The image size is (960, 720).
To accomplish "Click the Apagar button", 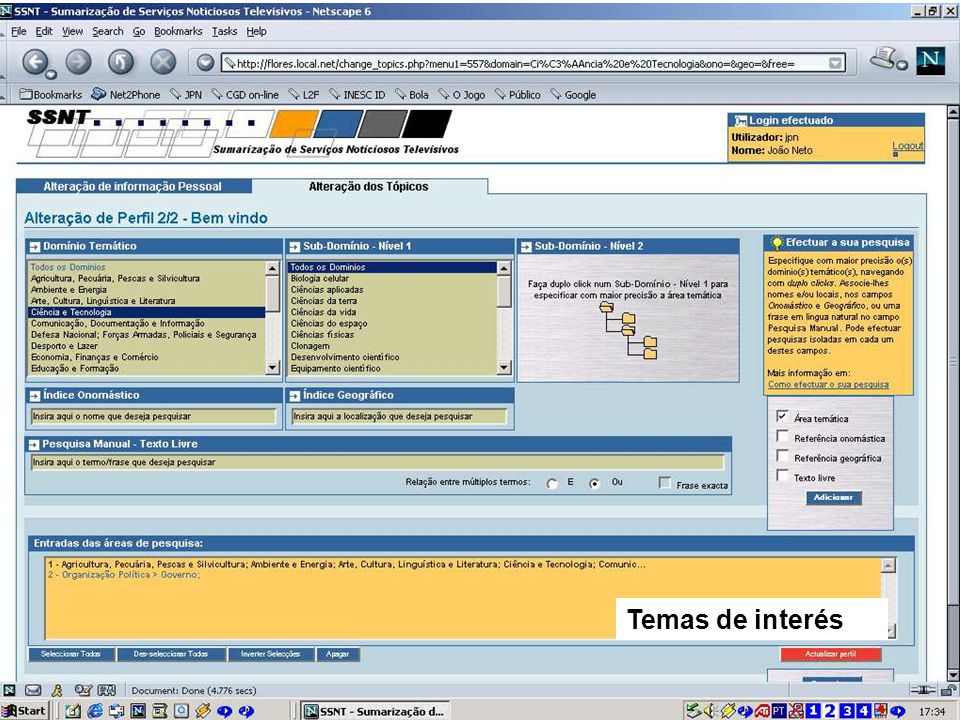I will coord(338,654).
